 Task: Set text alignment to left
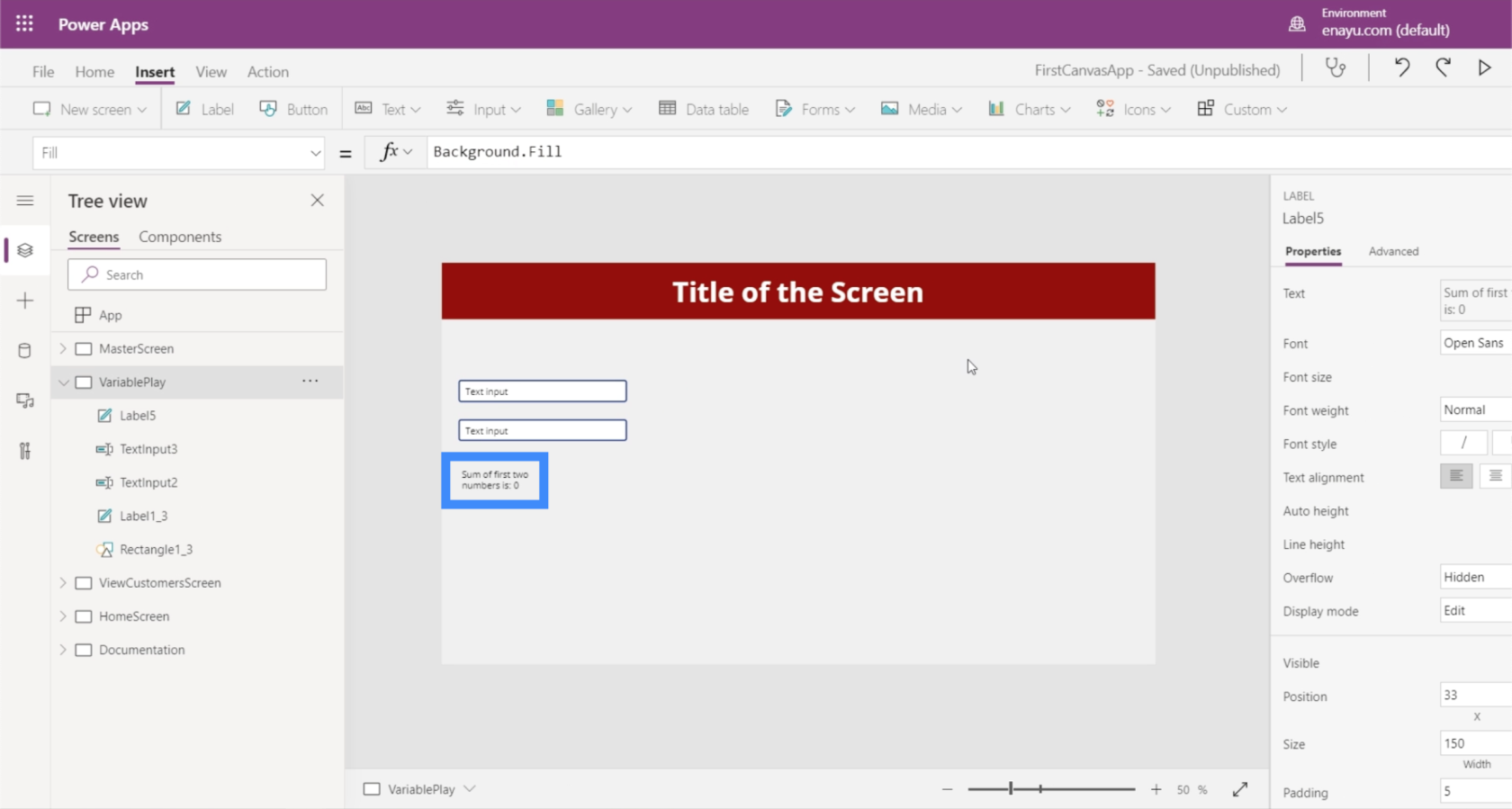coord(1456,476)
